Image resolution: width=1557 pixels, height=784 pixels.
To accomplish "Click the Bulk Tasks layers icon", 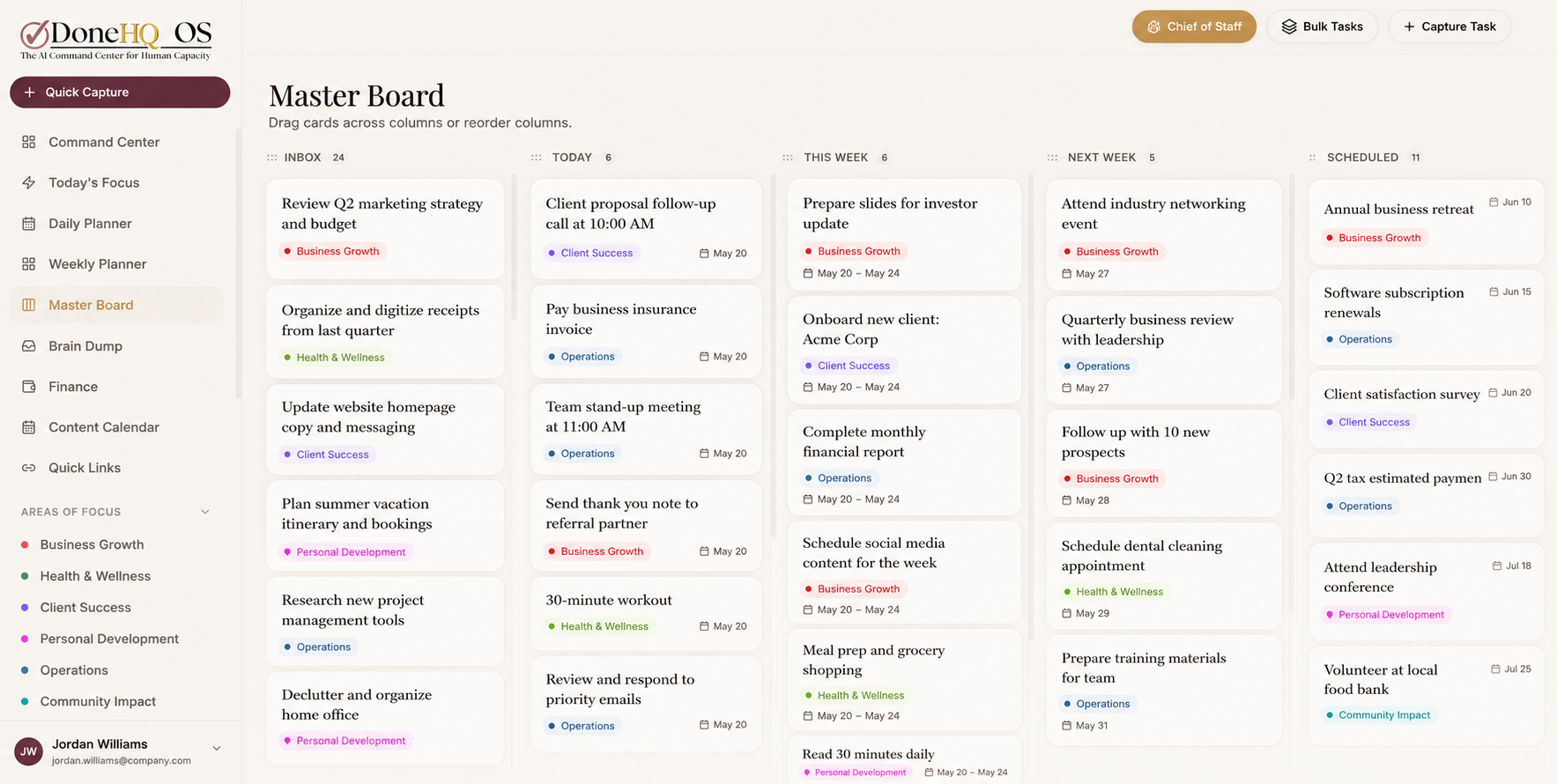I will point(1289,26).
